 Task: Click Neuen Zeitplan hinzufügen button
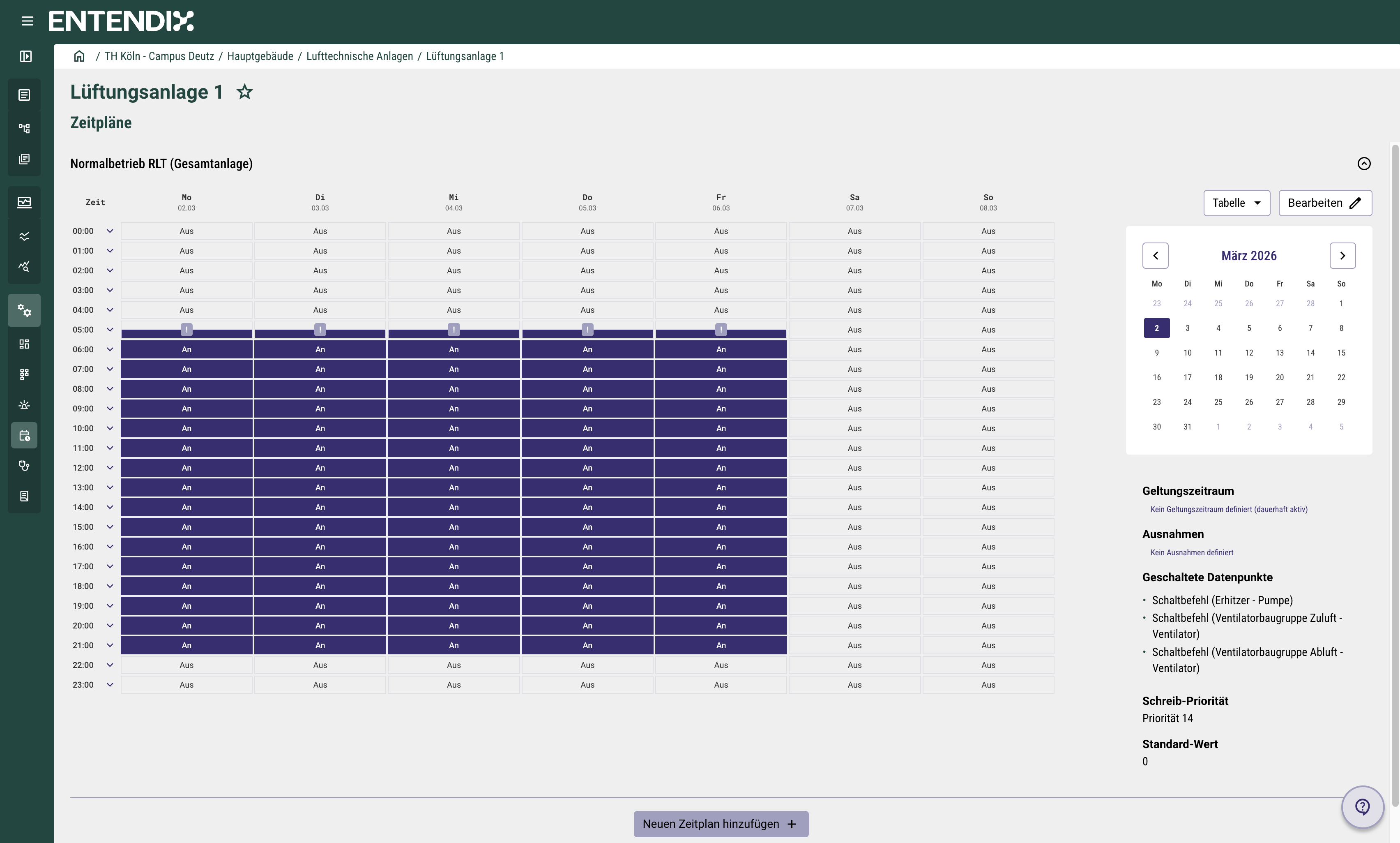tap(721, 824)
